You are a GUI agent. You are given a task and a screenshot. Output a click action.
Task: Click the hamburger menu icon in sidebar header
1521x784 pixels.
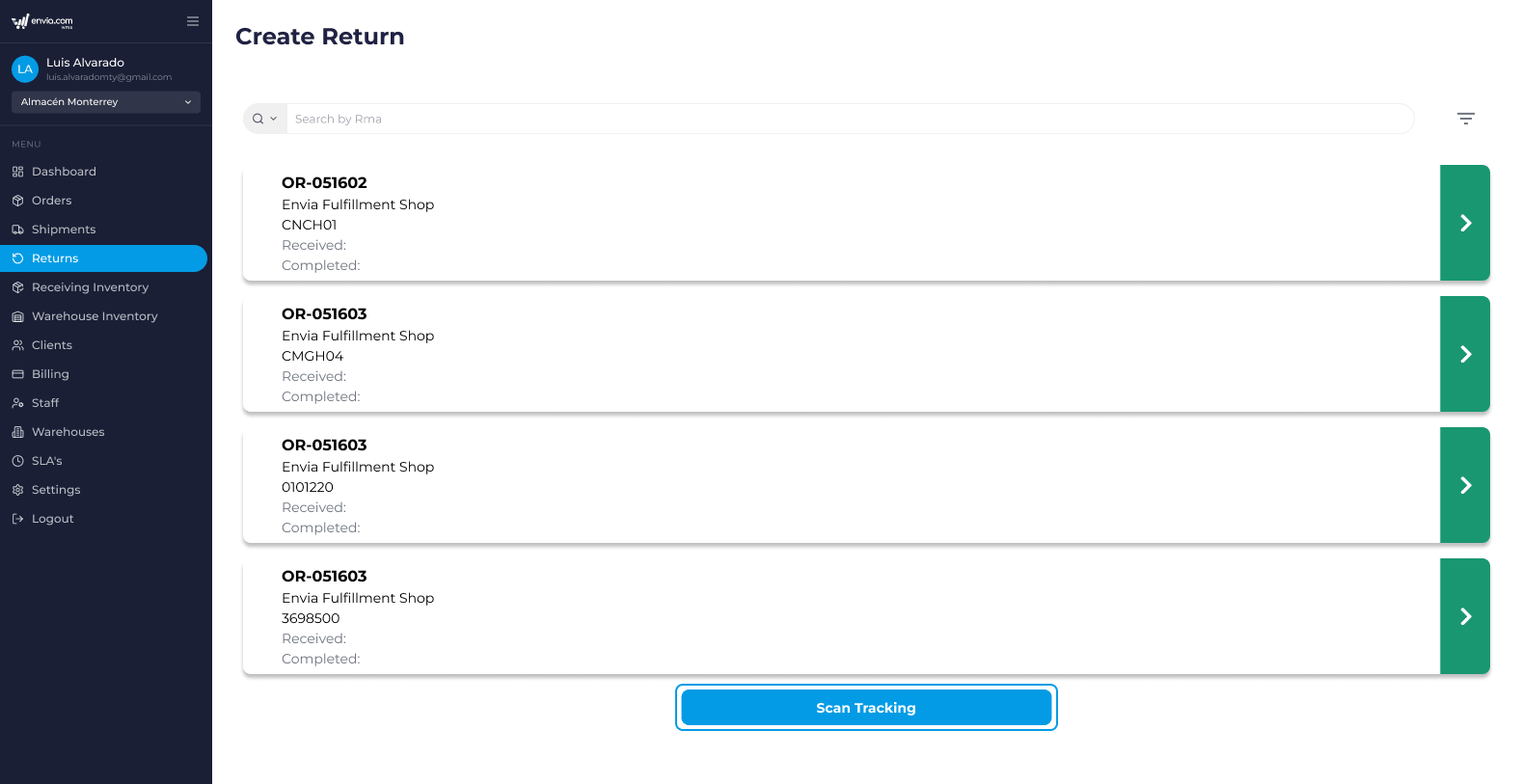[193, 21]
